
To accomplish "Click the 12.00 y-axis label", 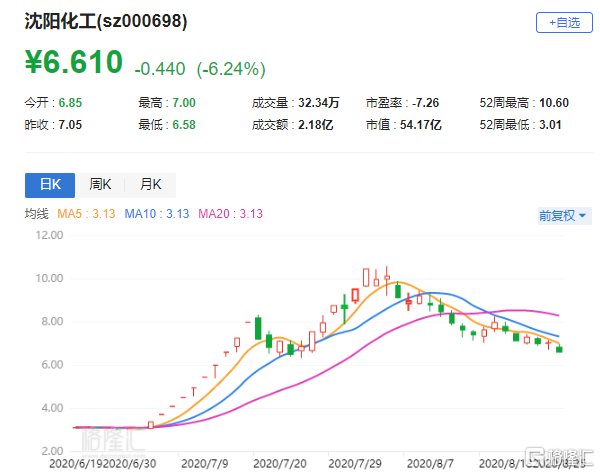I will coord(49,235).
